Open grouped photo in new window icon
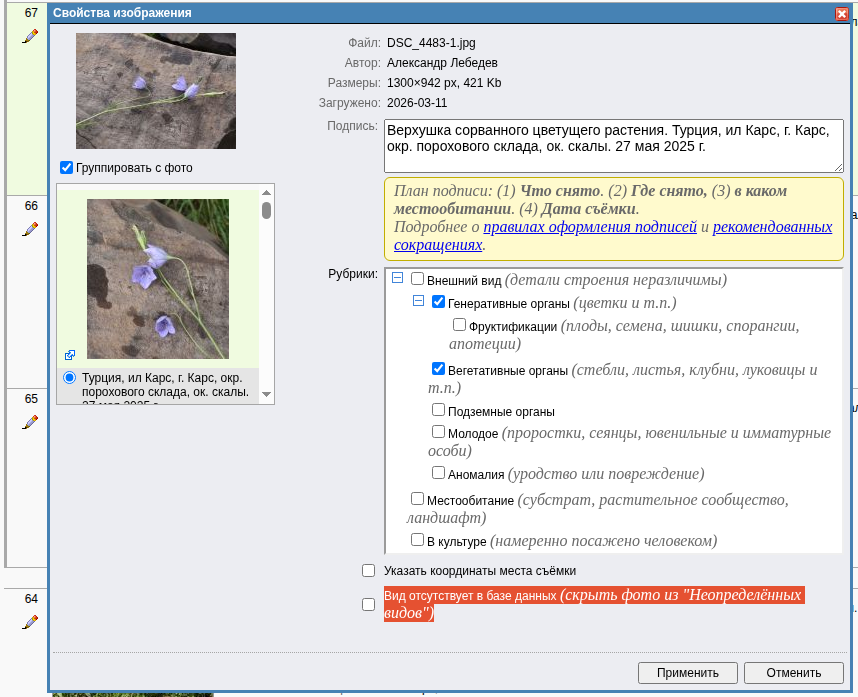Image resolution: width=858 pixels, height=697 pixels. (x=70, y=355)
